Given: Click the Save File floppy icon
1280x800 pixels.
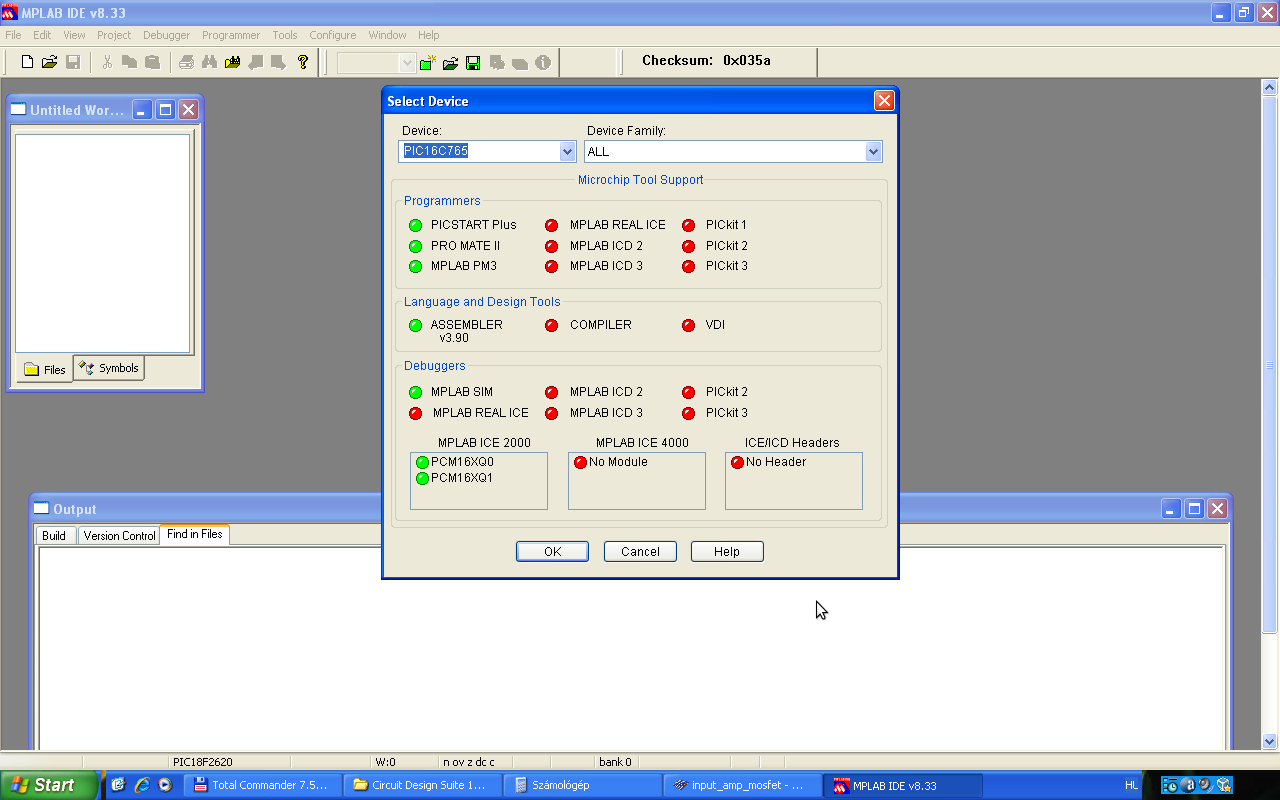Looking at the screenshot, I should 72,62.
